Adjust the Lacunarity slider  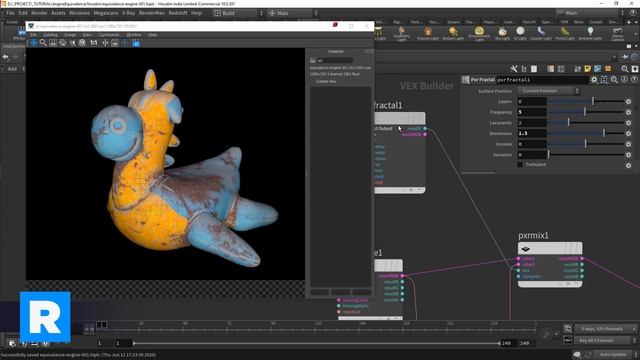tap(586, 122)
